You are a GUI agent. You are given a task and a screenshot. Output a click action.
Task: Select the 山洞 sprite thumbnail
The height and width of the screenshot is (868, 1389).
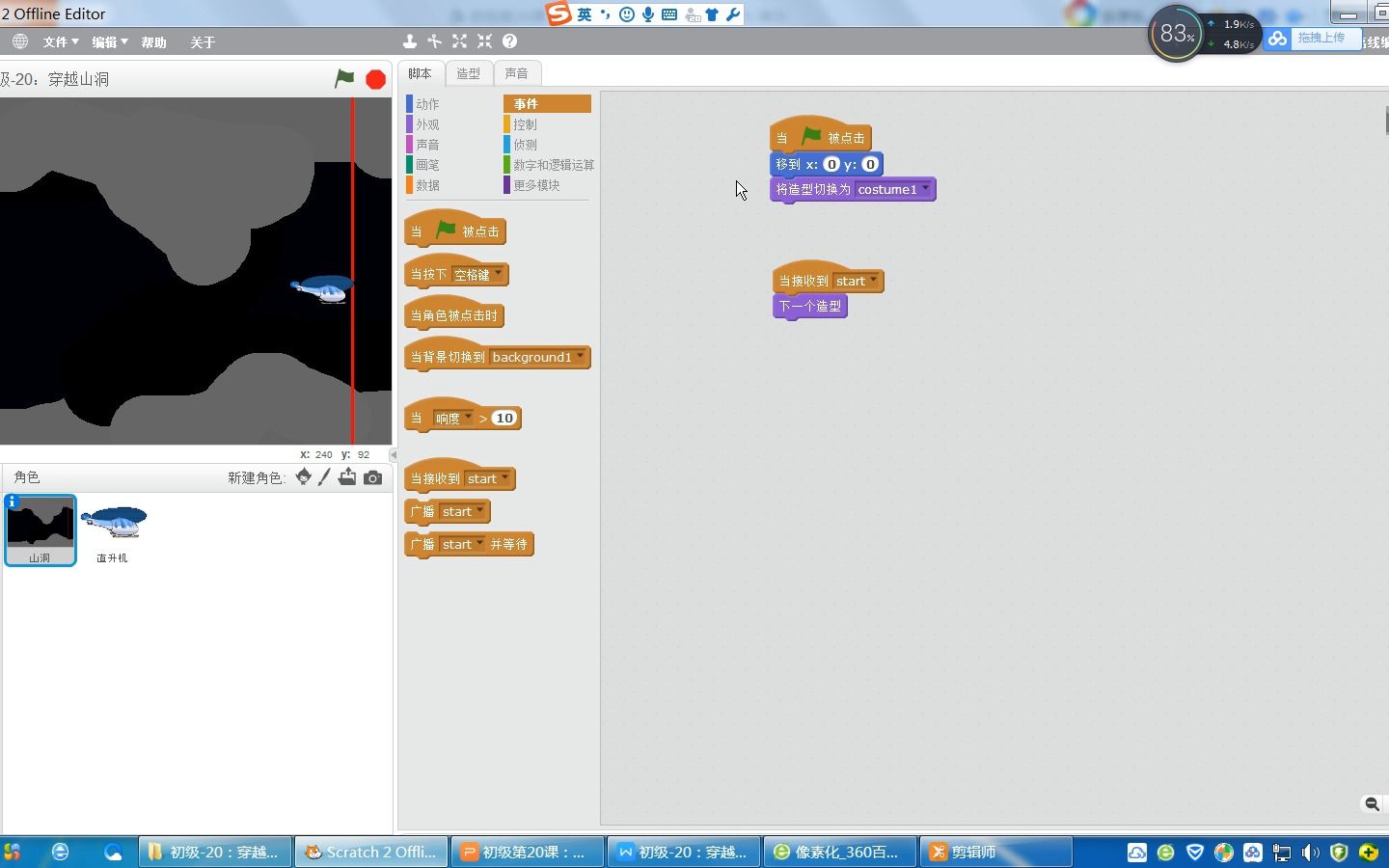[40, 529]
